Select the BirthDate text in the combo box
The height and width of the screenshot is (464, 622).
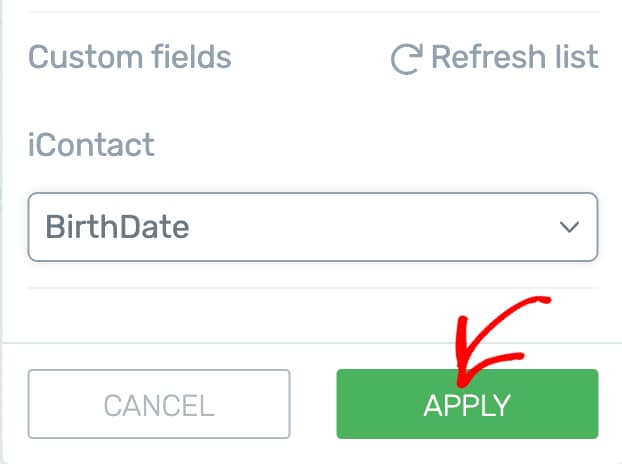click(118, 227)
